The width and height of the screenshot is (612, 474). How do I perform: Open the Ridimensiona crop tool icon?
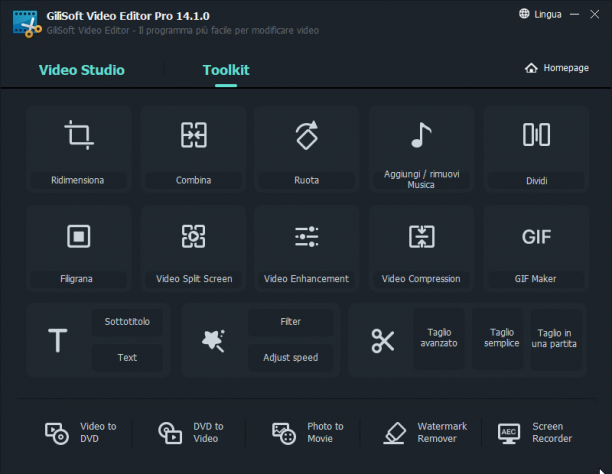(x=79, y=135)
